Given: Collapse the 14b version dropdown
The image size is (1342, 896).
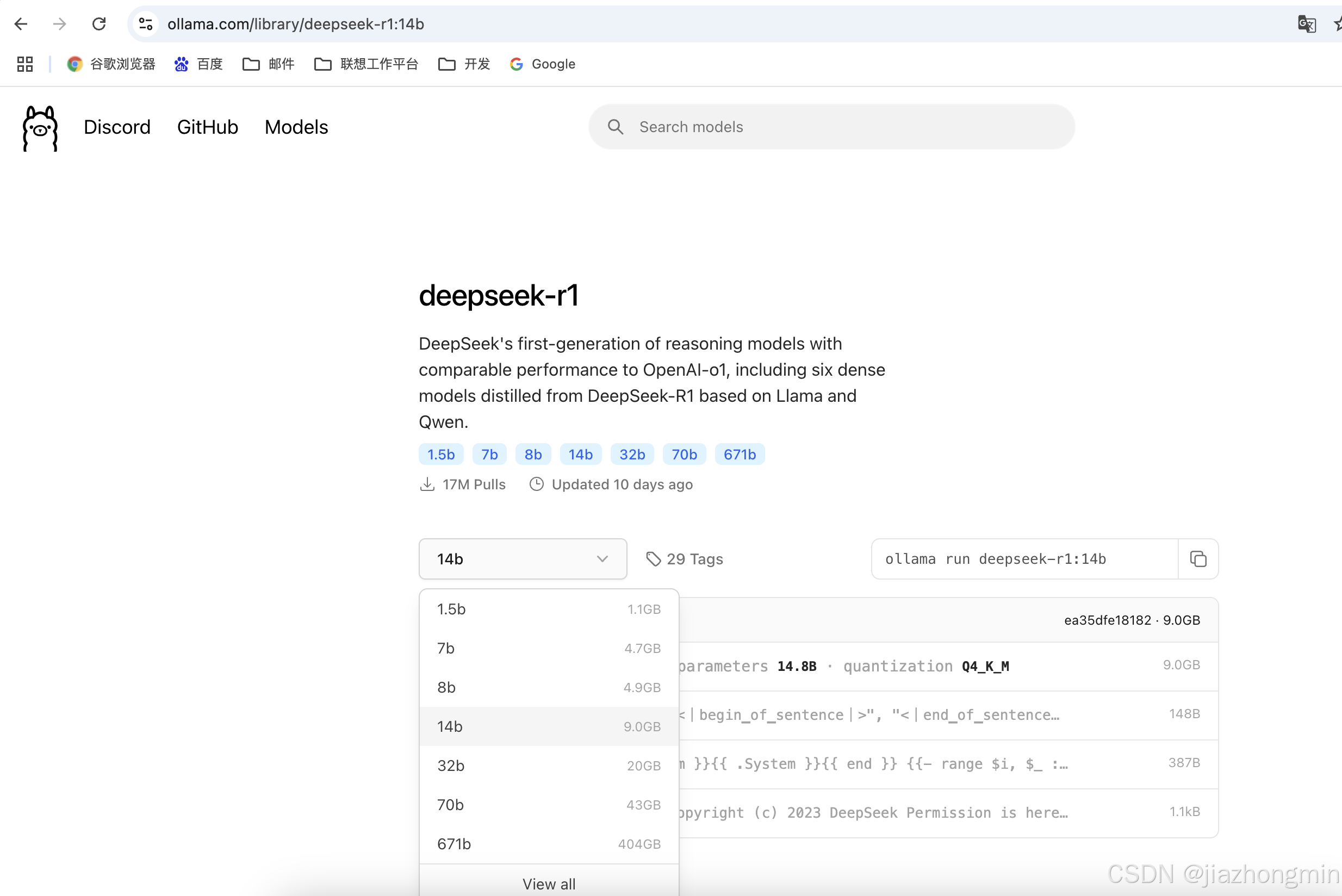Looking at the screenshot, I should [523, 559].
